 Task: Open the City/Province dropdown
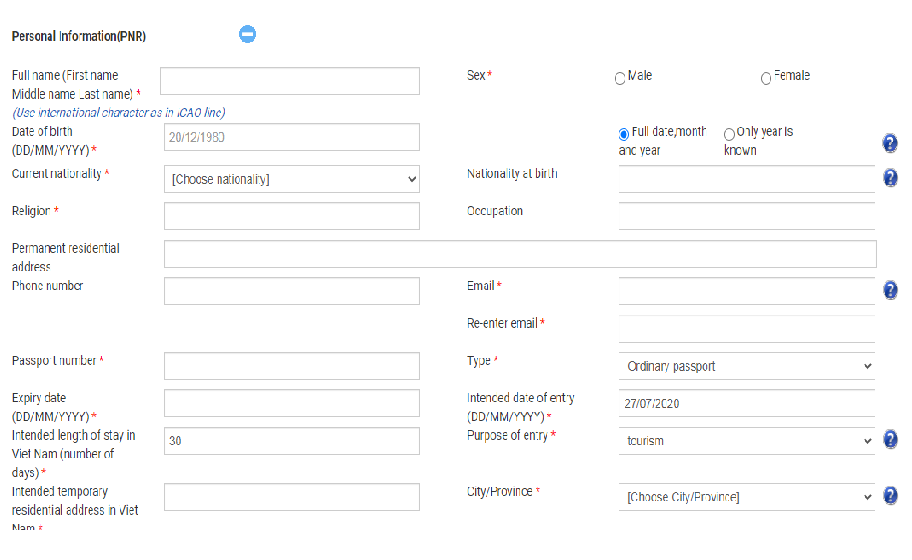coord(746,497)
